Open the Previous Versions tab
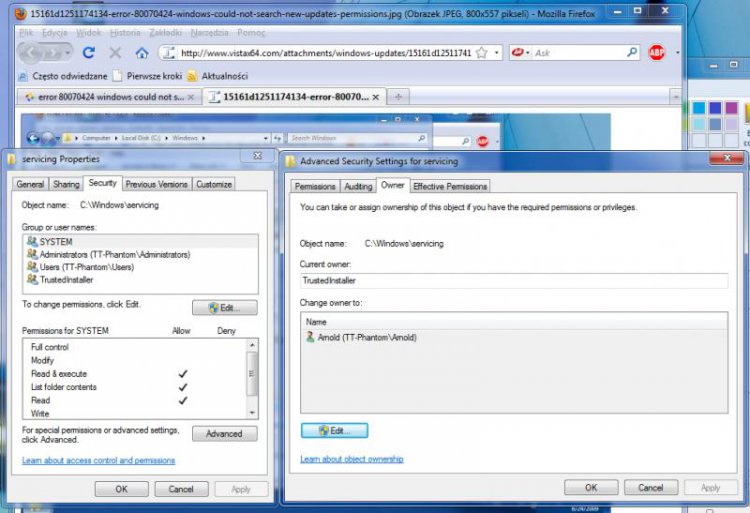The width and height of the screenshot is (750, 513). (156, 184)
